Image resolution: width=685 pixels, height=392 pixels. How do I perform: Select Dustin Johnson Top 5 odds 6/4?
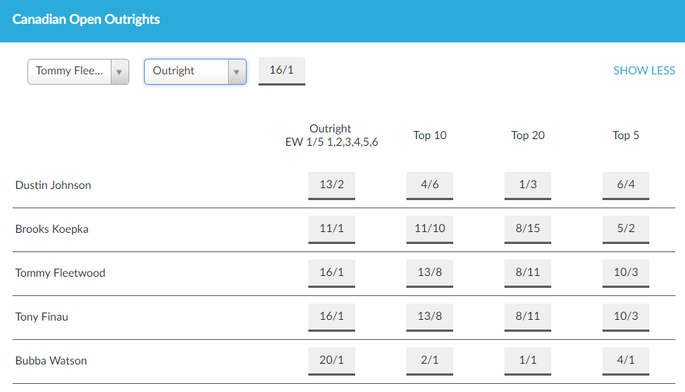pyautogui.click(x=626, y=185)
